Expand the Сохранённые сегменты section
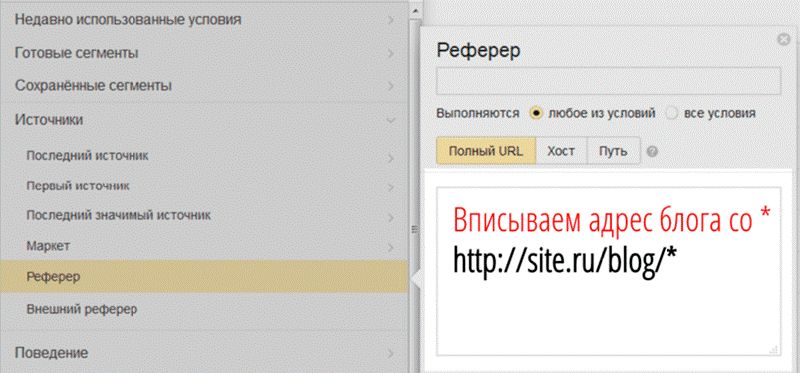 tap(204, 86)
